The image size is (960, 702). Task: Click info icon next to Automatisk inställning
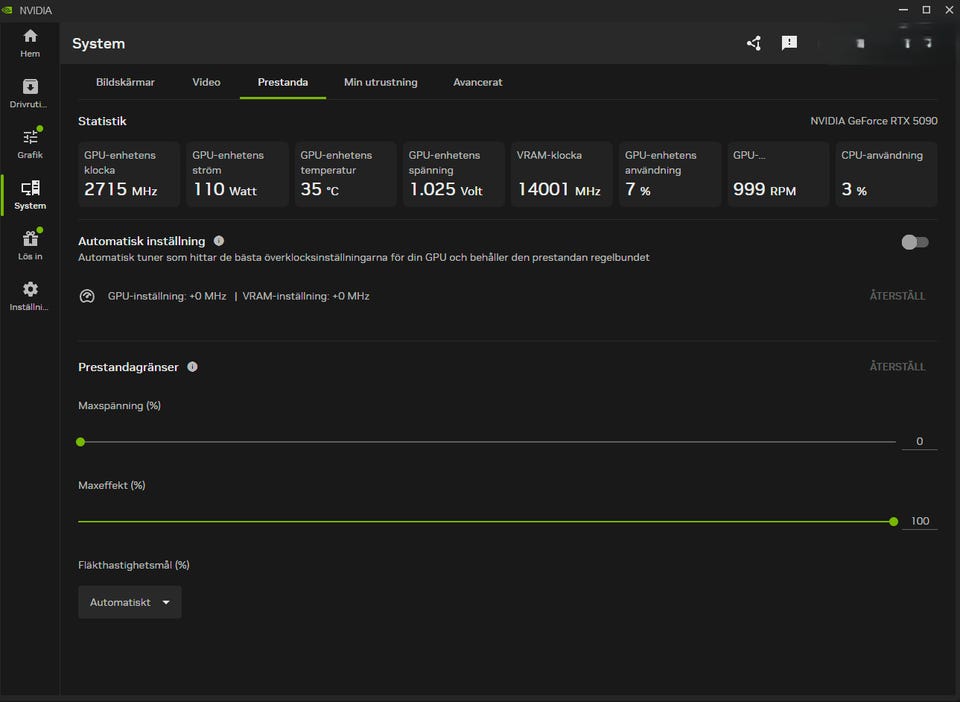219,241
